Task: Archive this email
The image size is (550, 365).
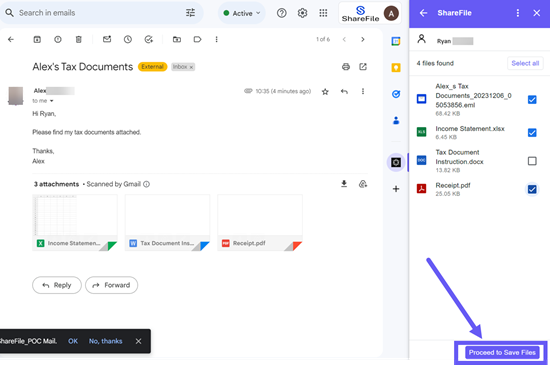Action: coord(37,39)
